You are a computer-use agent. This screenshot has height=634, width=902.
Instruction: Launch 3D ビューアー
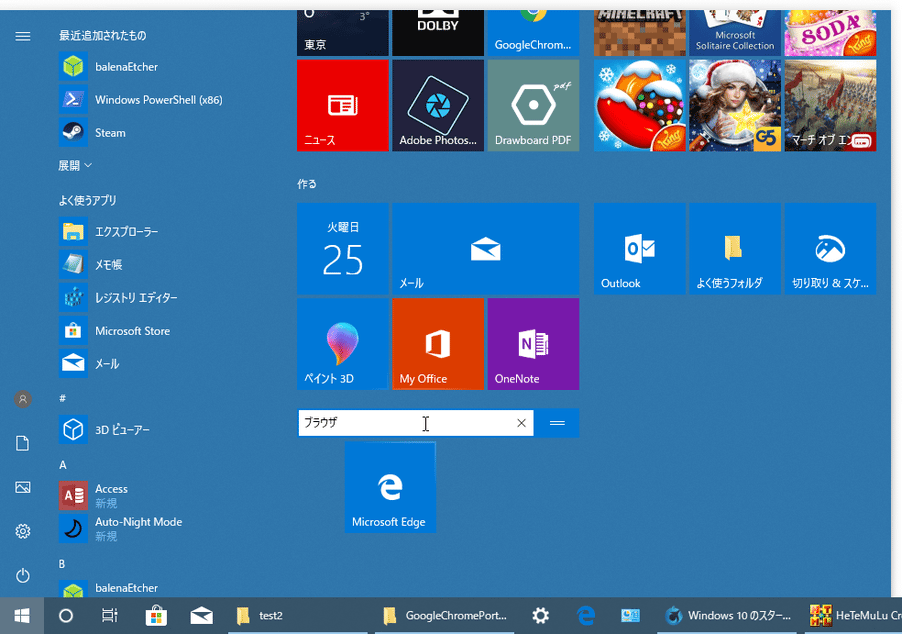[105, 430]
